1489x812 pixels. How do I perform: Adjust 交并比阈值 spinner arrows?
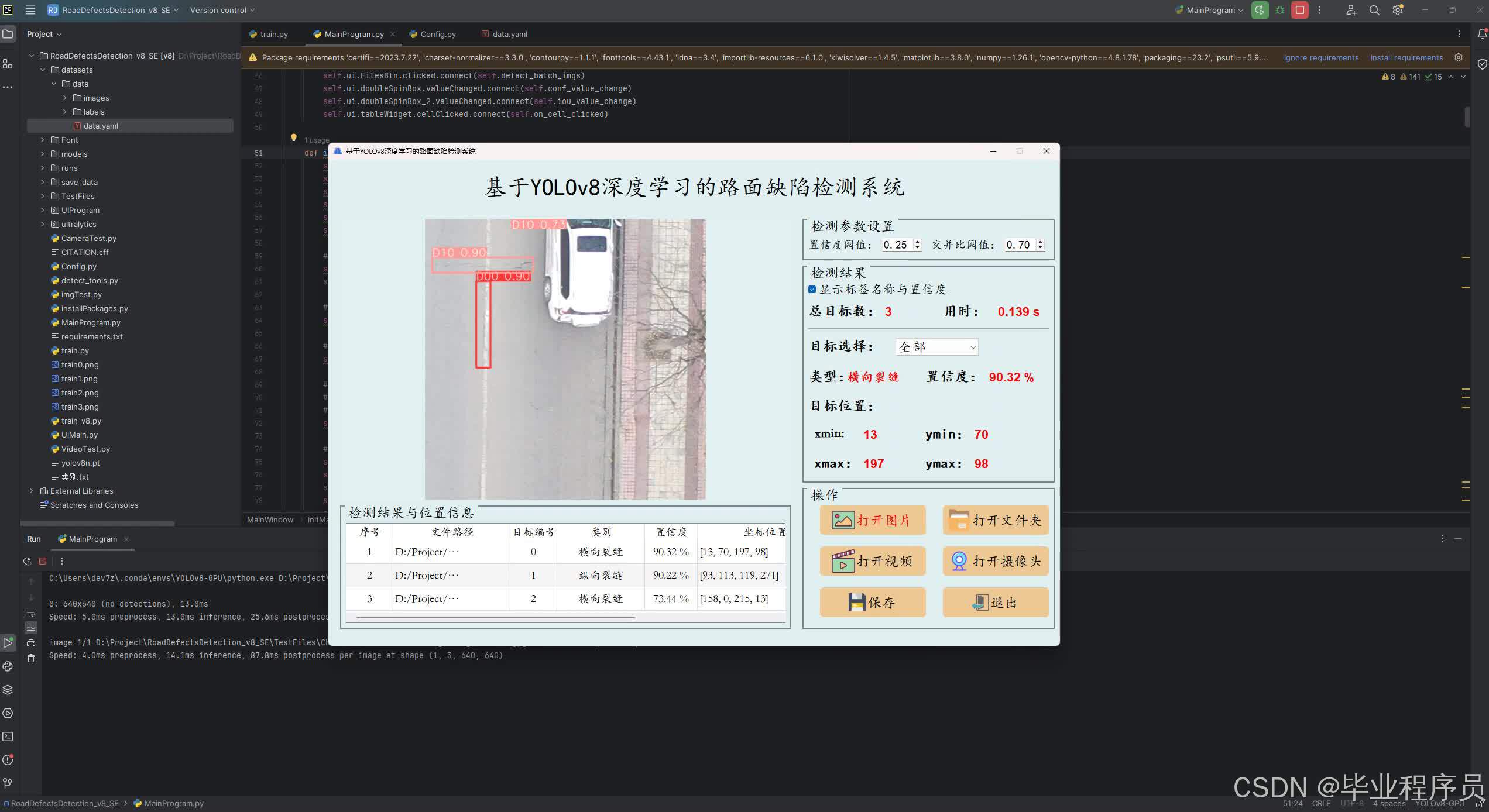[x=1040, y=245]
